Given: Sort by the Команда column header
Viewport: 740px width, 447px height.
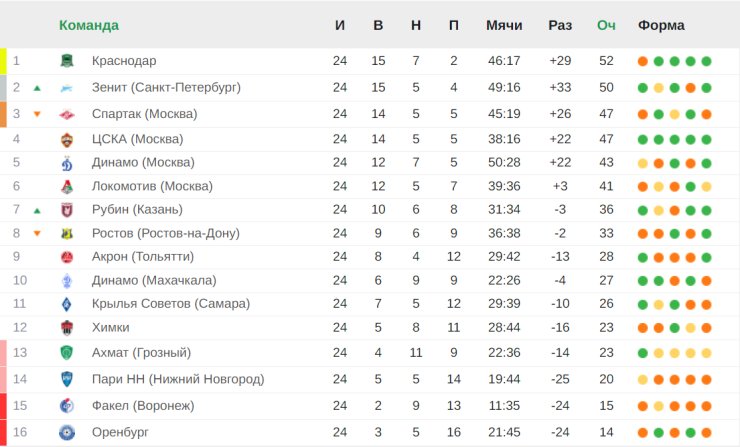Looking at the screenshot, I should (x=89, y=25).
